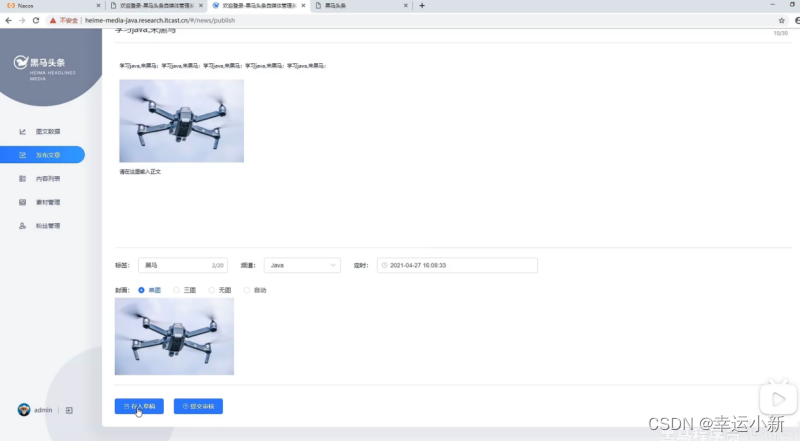The image size is (800, 442).
Task: Click the admin username text
Action: (x=43, y=410)
